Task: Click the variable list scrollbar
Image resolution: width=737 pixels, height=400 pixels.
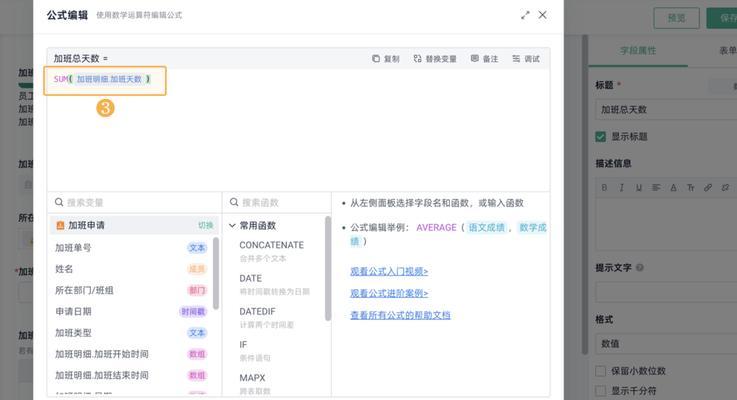Action: tap(216, 273)
